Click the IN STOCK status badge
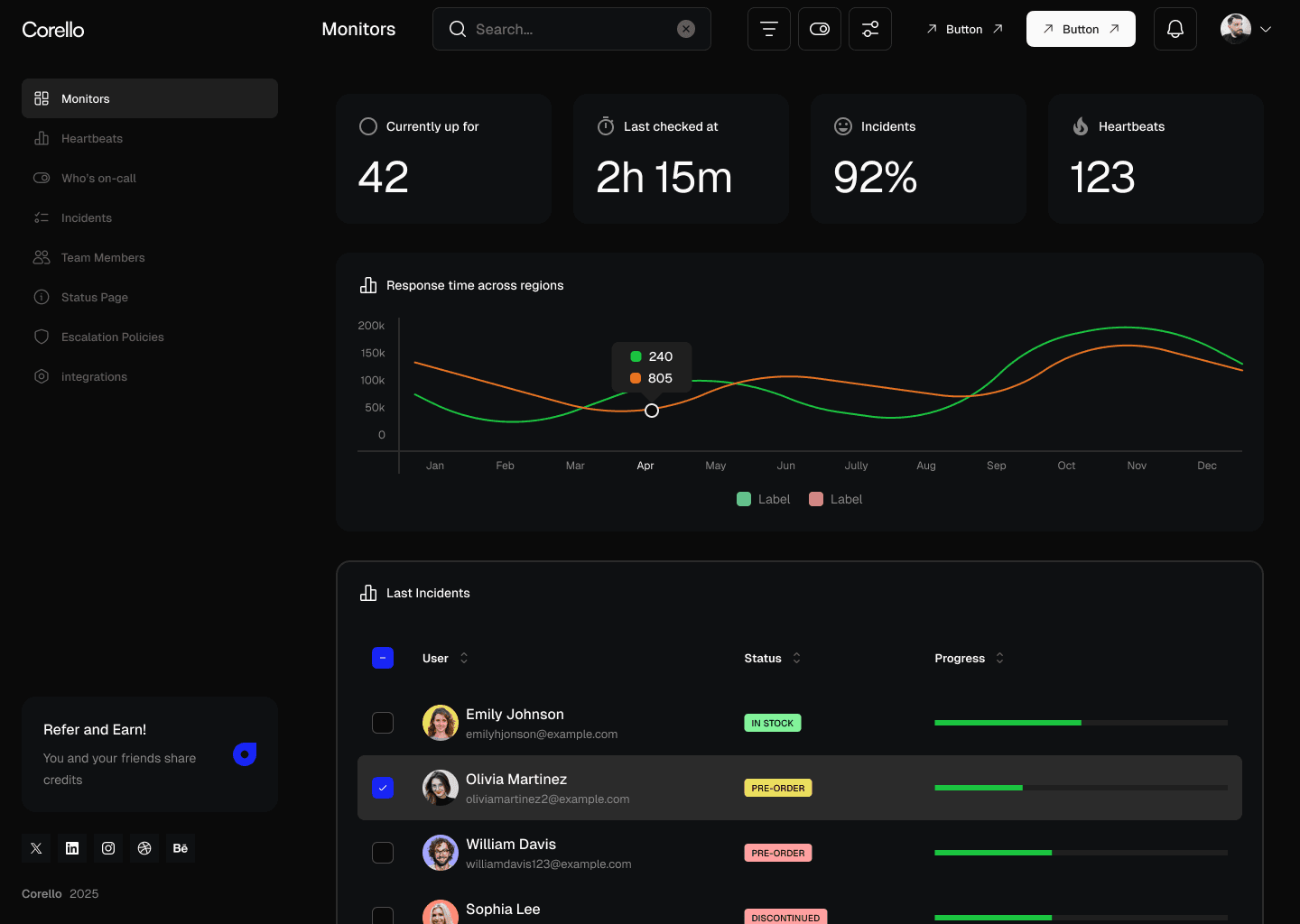 pyautogui.click(x=772, y=723)
